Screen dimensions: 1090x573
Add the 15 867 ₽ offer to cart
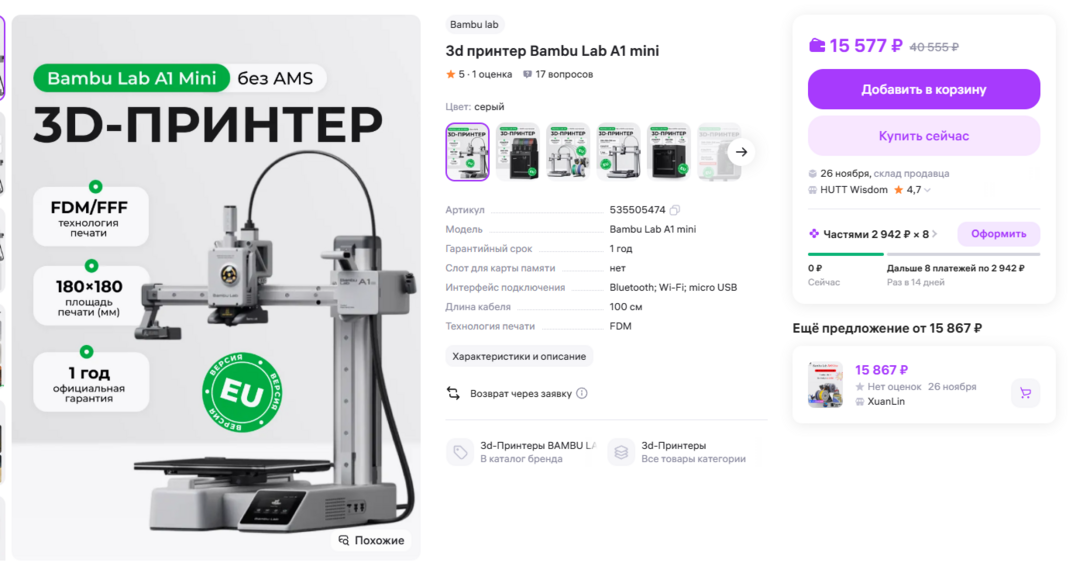point(1025,393)
